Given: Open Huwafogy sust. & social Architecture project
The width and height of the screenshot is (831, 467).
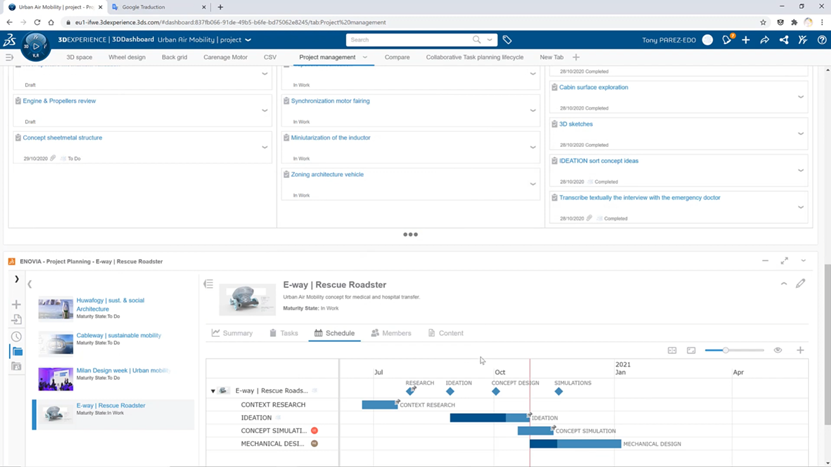Looking at the screenshot, I should coord(110,304).
